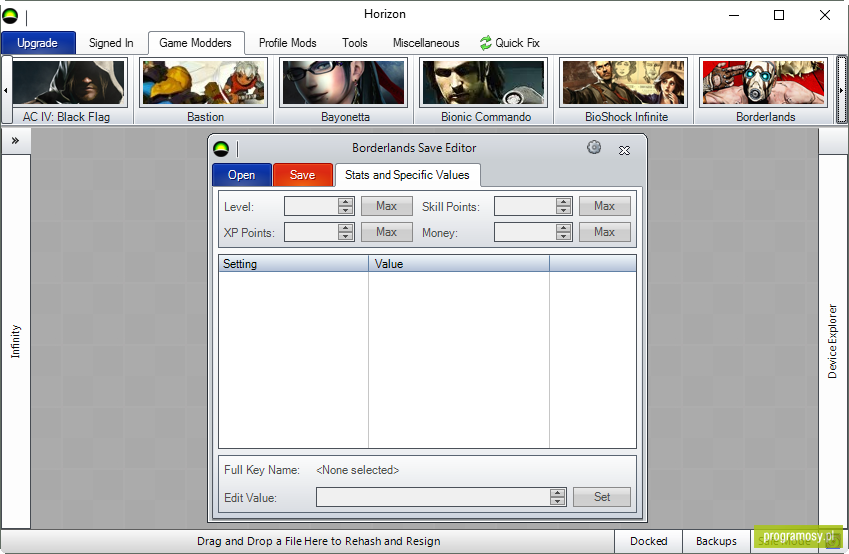Click the Skill Points input field

tap(525, 206)
